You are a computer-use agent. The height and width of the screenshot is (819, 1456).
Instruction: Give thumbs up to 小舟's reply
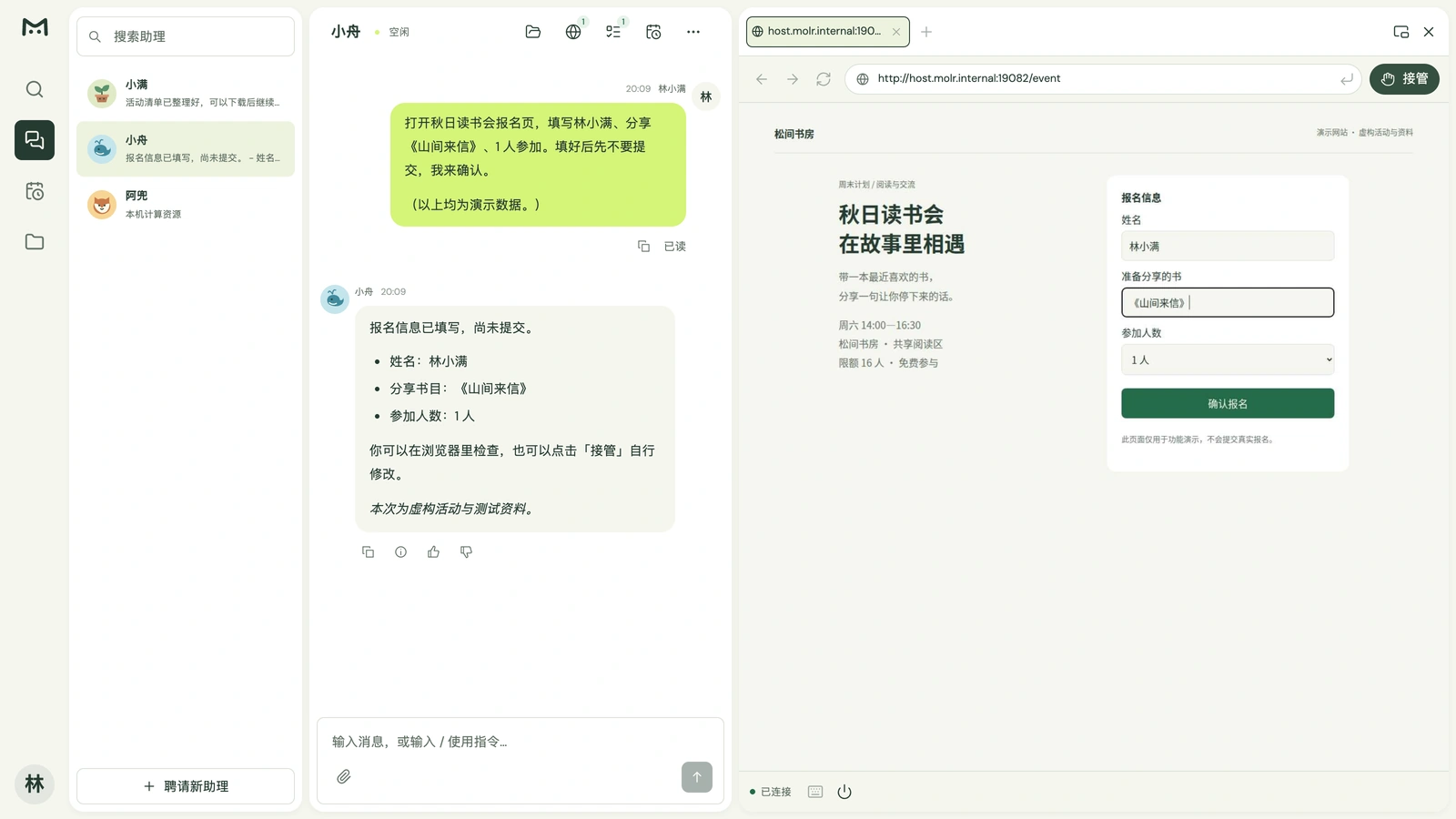click(433, 552)
